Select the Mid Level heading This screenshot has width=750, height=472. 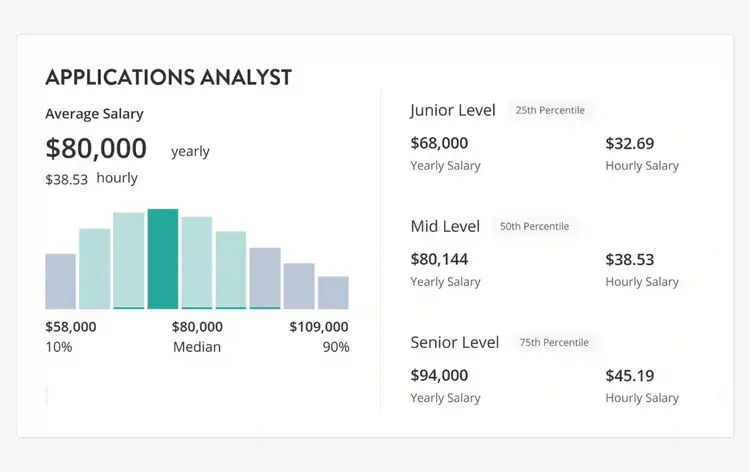point(445,226)
